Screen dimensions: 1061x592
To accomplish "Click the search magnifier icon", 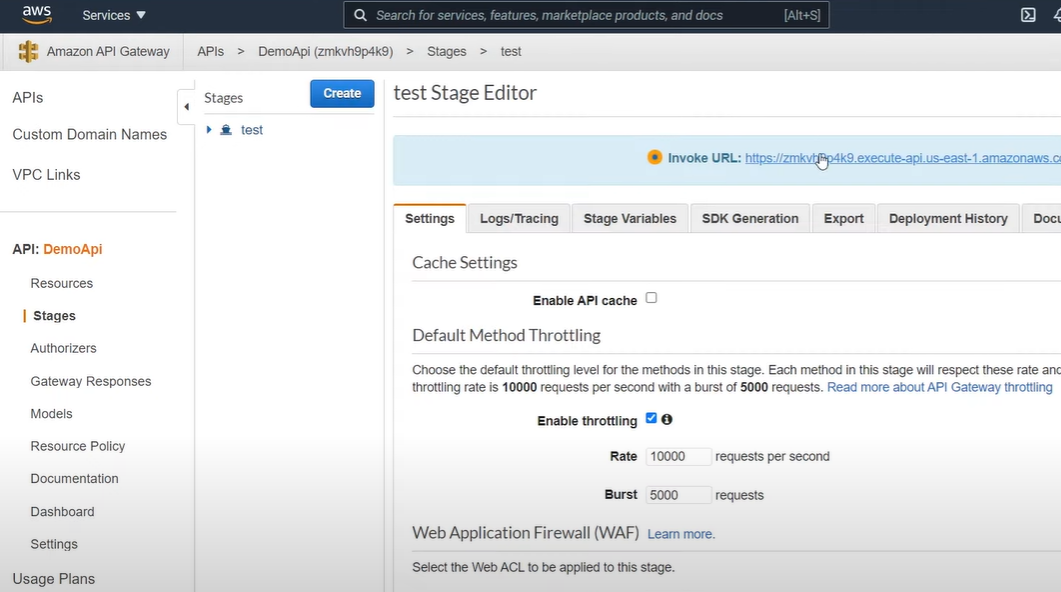I will click(x=361, y=15).
